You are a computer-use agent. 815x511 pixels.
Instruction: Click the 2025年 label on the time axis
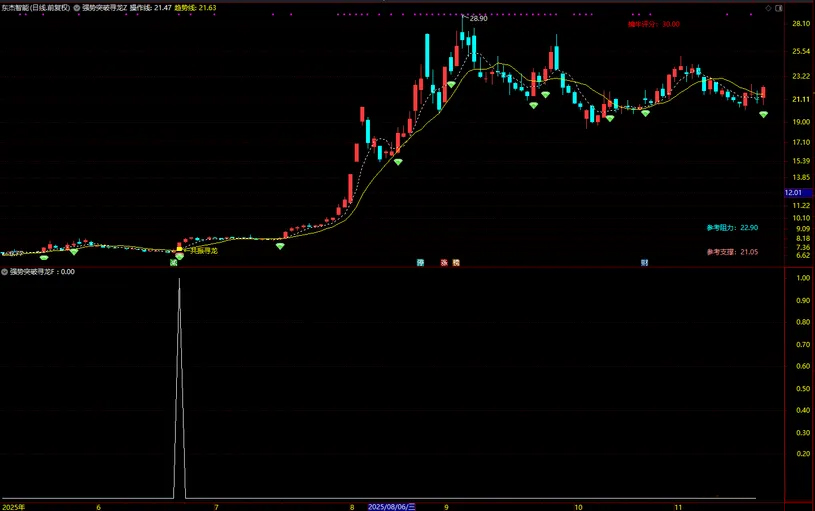(13, 506)
